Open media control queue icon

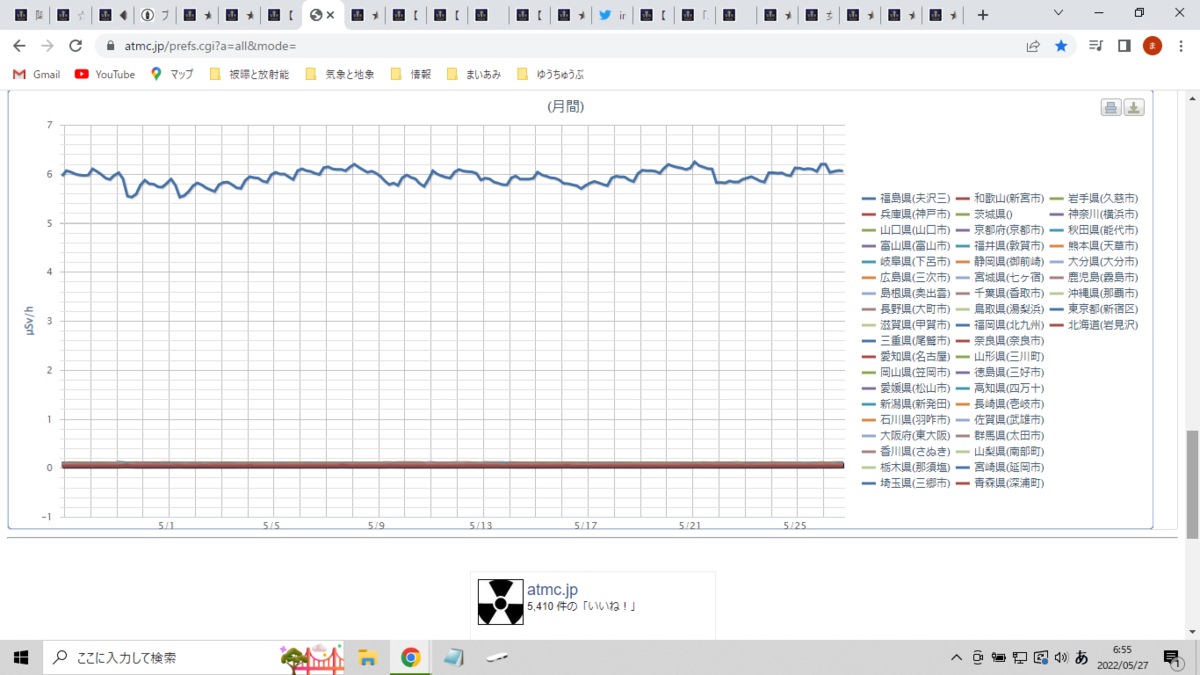pos(1097,46)
